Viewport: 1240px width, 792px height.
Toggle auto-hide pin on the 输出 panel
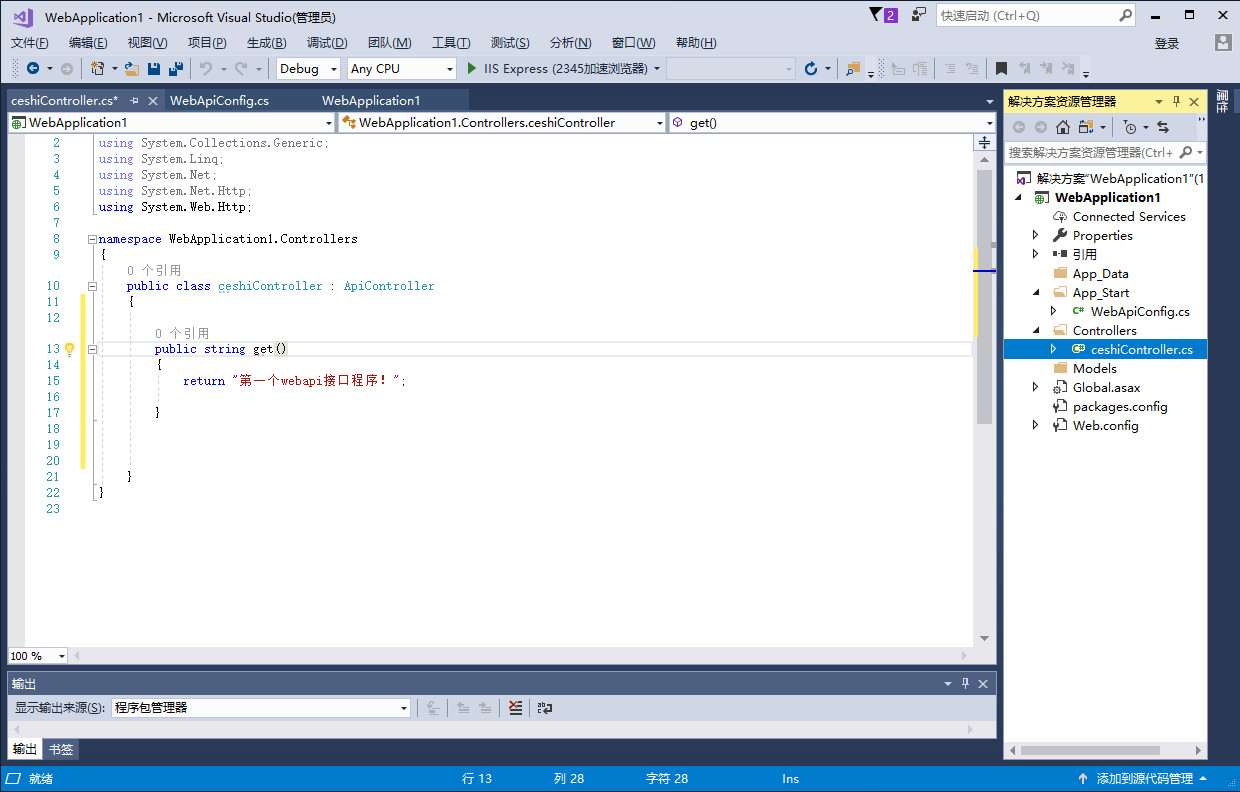pyautogui.click(x=966, y=684)
